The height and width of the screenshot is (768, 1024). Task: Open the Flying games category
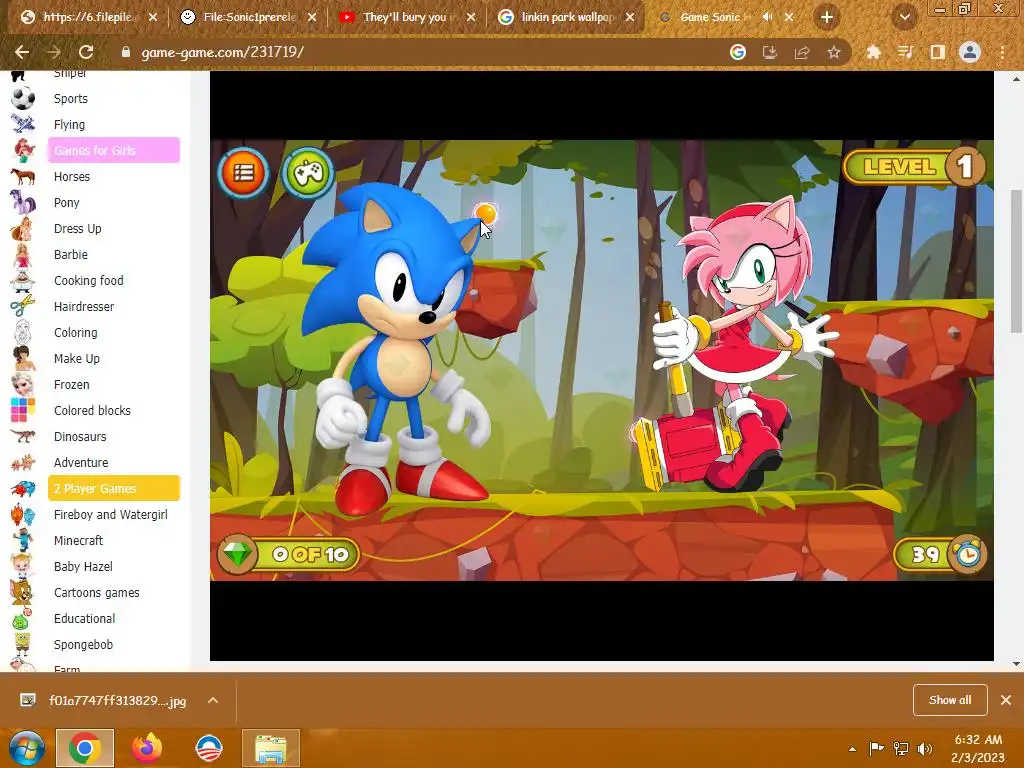click(69, 124)
